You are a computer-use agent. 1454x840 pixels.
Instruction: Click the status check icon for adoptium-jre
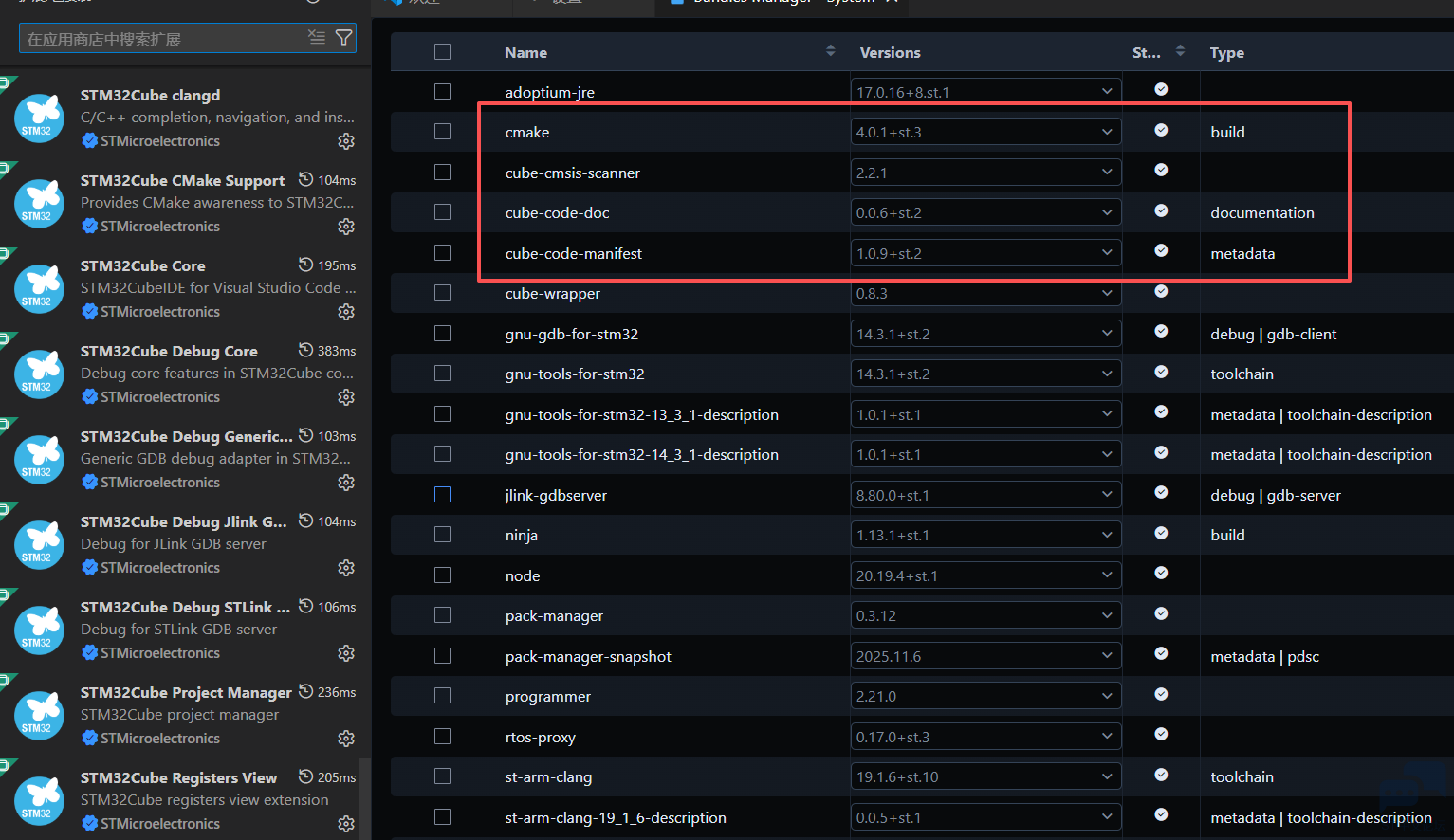coord(1161,89)
